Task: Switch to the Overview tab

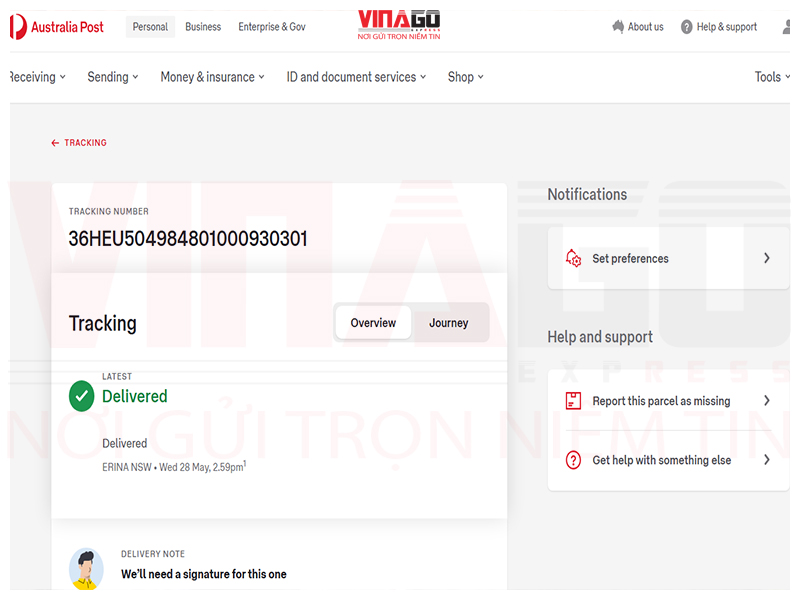Action: (373, 322)
